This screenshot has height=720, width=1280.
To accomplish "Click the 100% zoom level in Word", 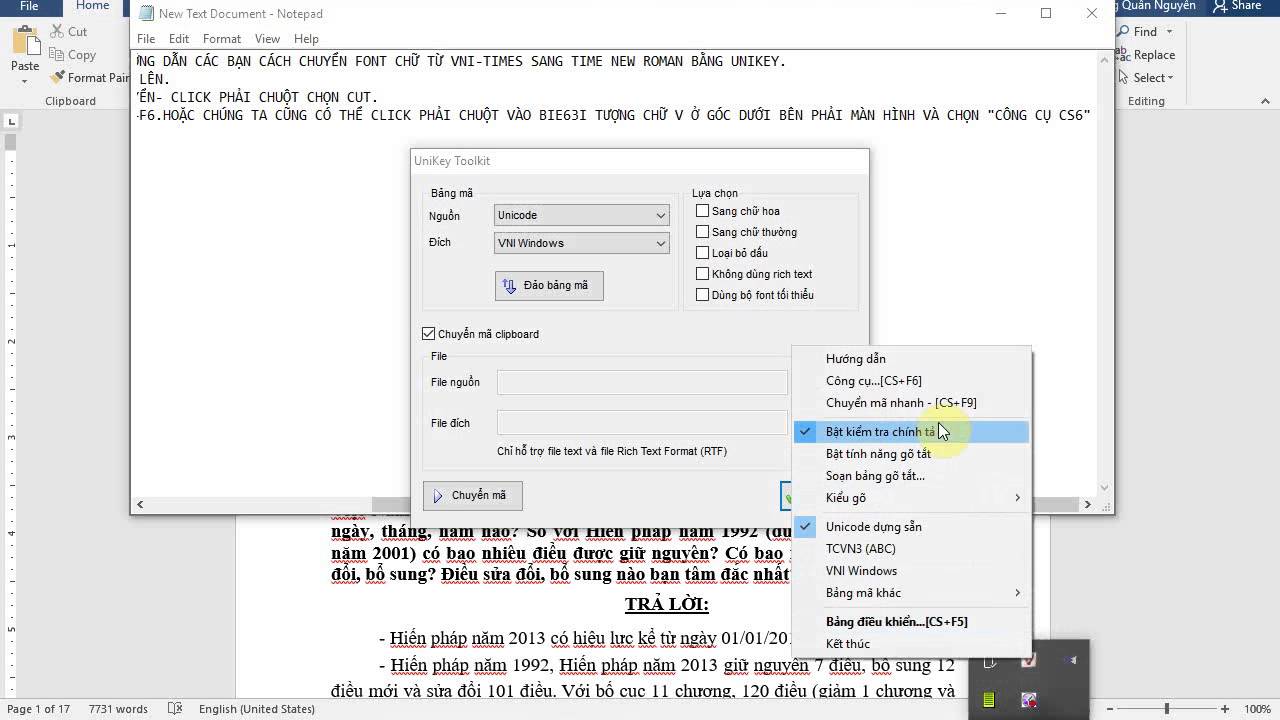I will point(1257,709).
